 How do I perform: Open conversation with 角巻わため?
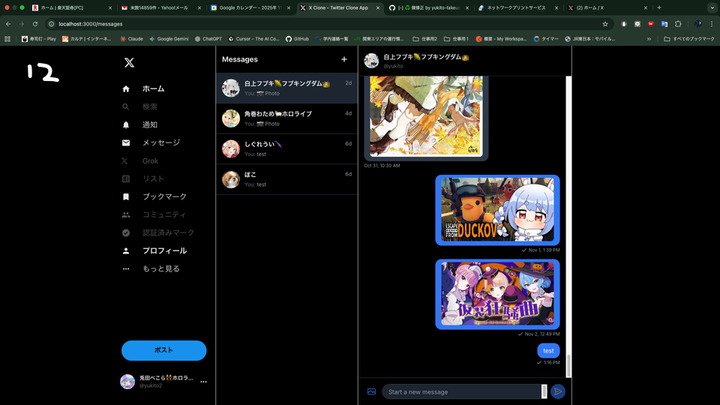pos(287,118)
